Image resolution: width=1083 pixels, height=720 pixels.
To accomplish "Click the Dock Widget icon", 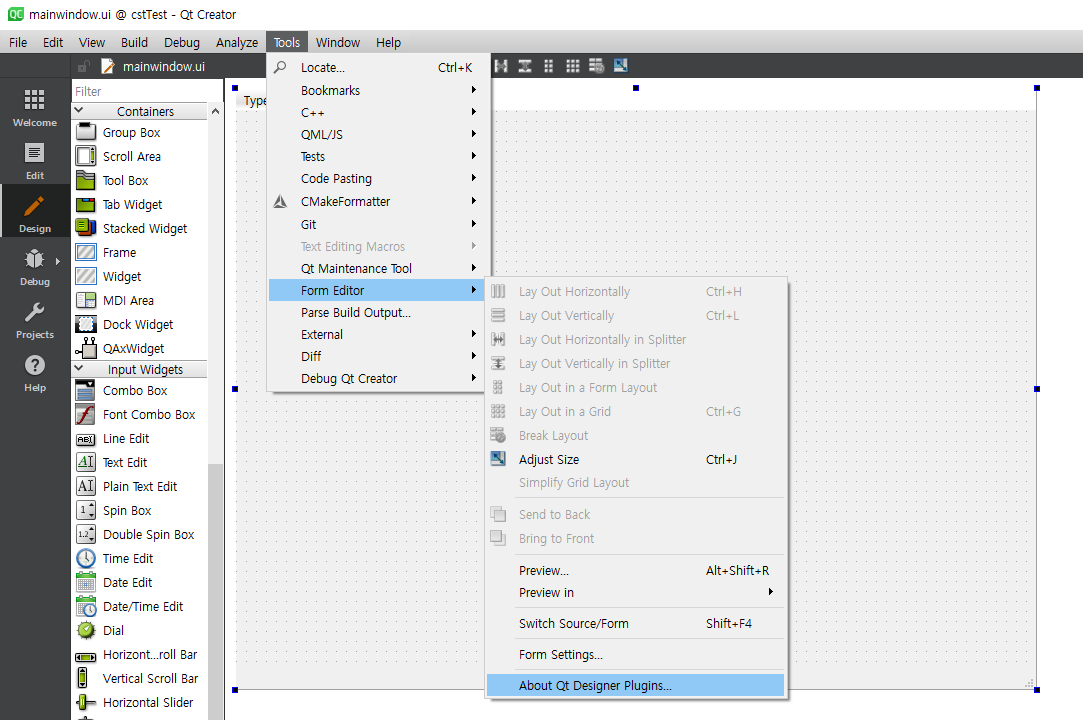I will point(86,324).
